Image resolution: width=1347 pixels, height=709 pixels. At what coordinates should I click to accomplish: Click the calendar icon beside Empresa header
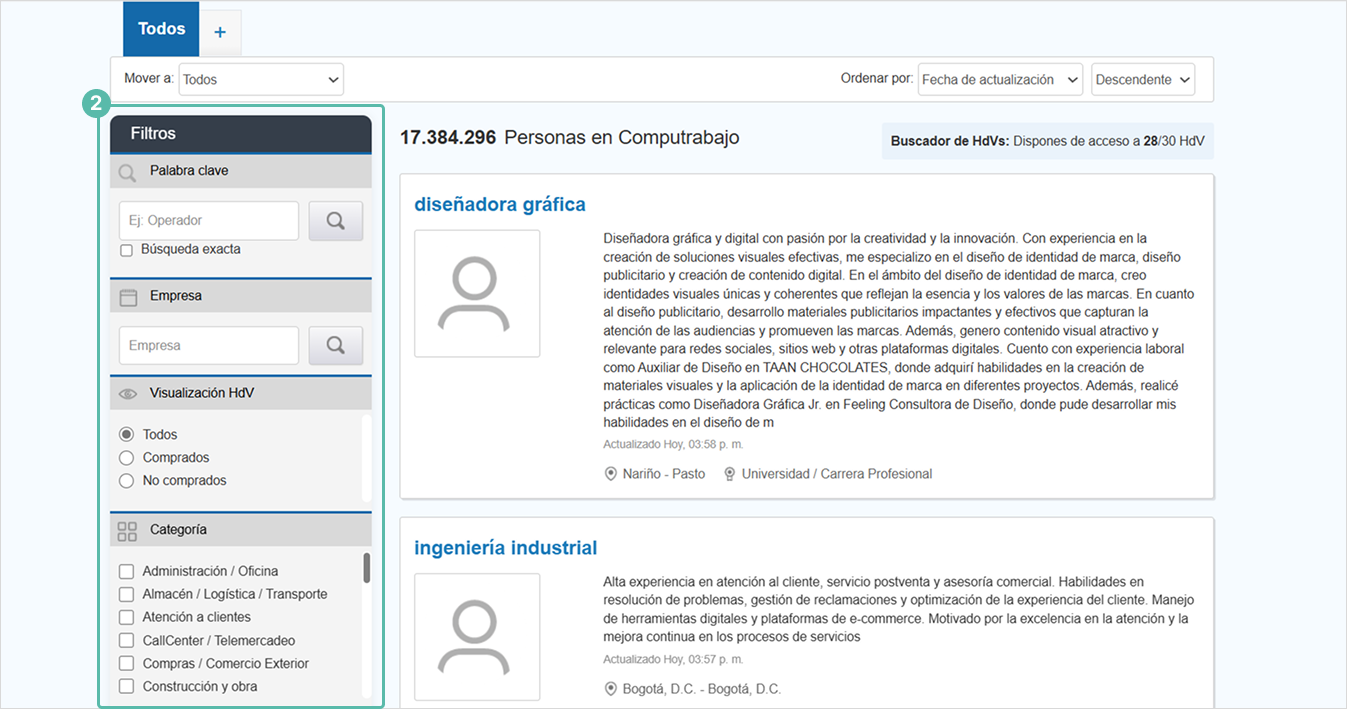[x=127, y=297]
